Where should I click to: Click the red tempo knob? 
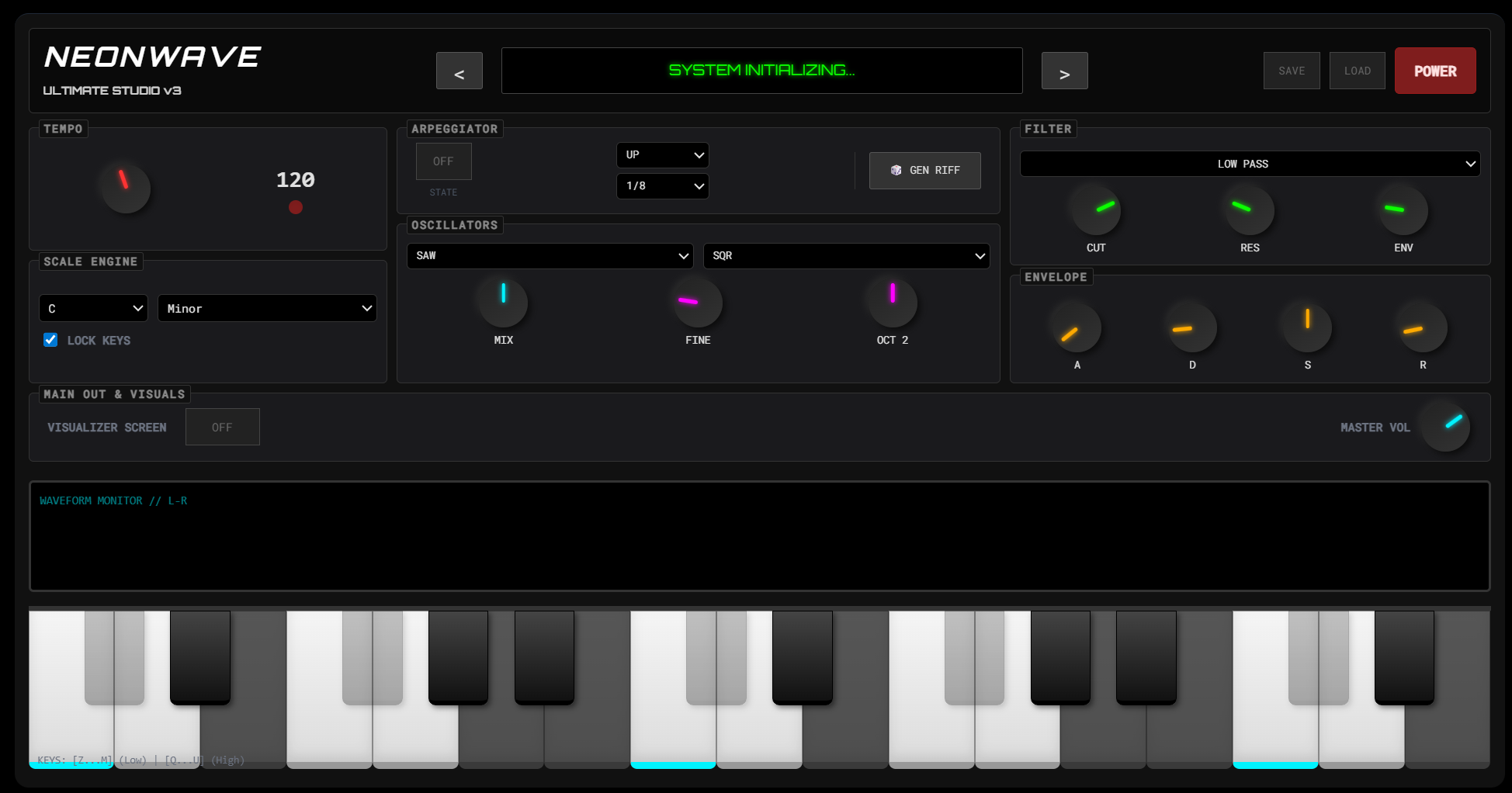[x=126, y=189]
